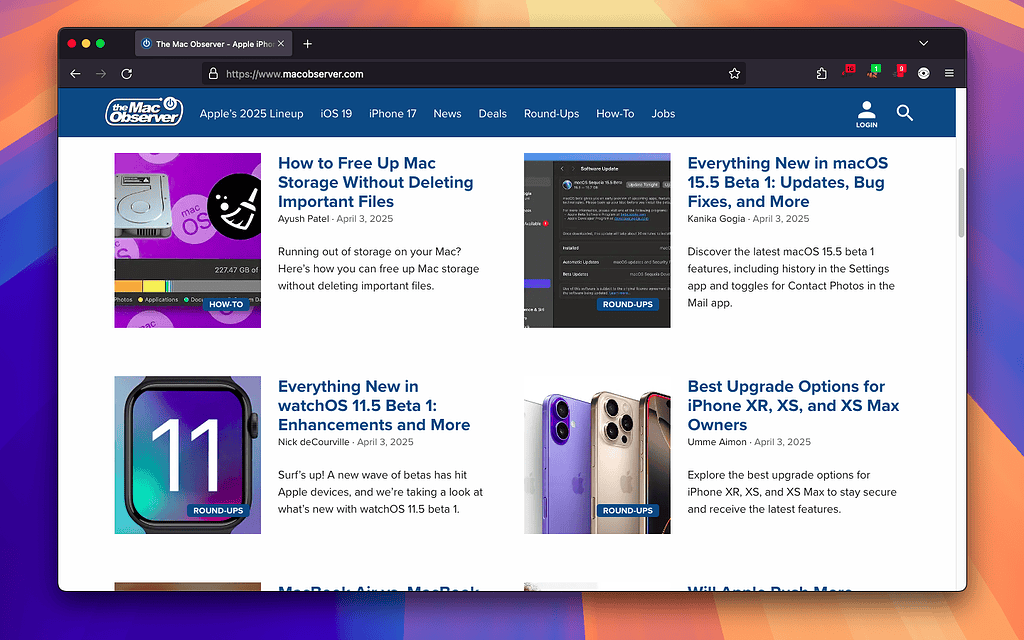
Task: Reload the page using the refresh icon
Action: (x=127, y=74)
